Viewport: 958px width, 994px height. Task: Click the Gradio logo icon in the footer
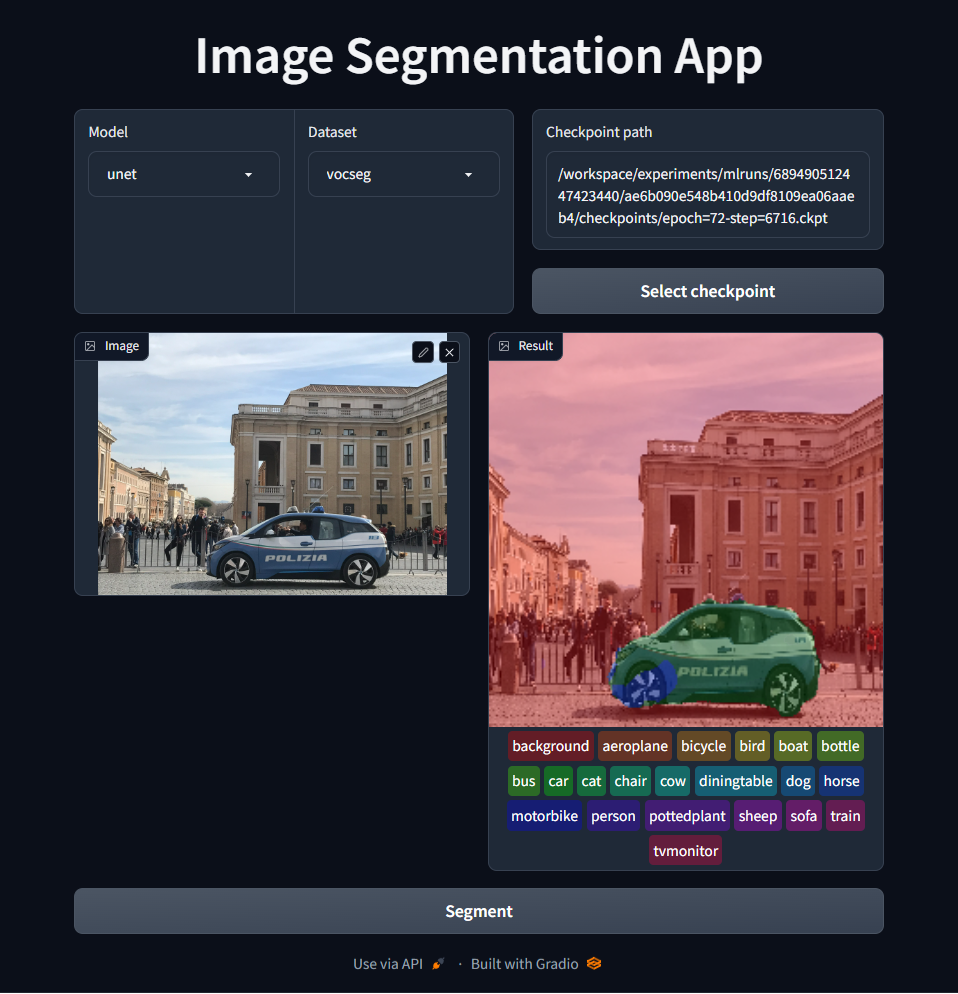point(593,964)
